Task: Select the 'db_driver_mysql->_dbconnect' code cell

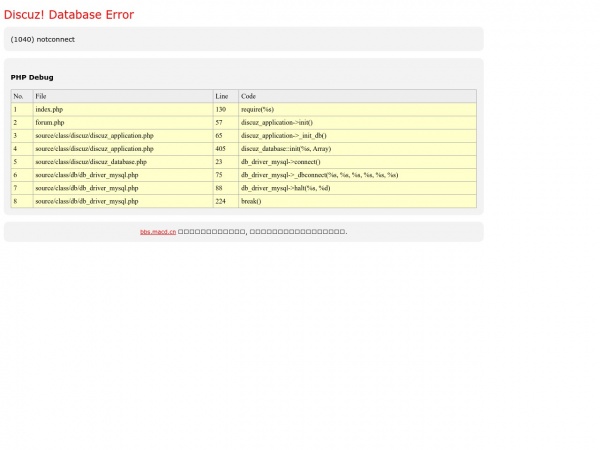Action: [x=357, y=175]
